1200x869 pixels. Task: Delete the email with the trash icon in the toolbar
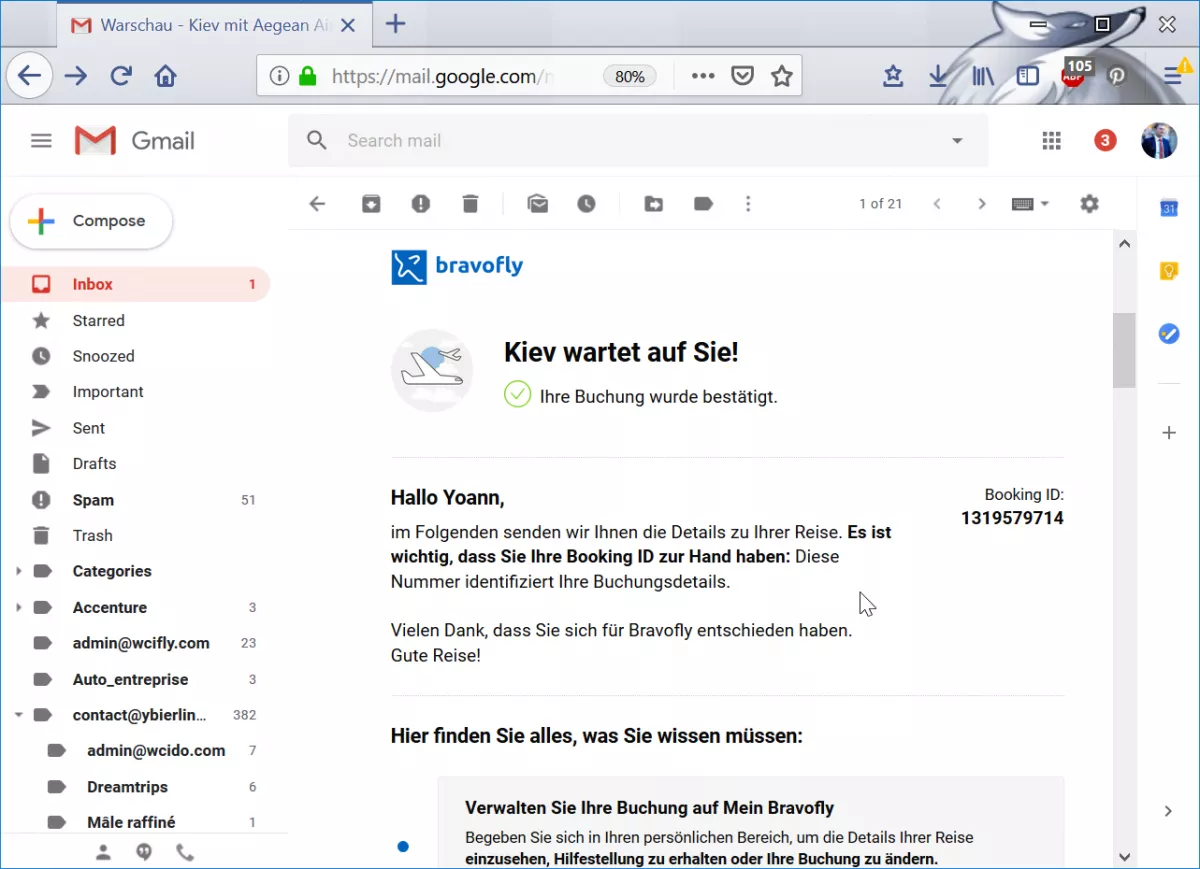pos(470,204)
